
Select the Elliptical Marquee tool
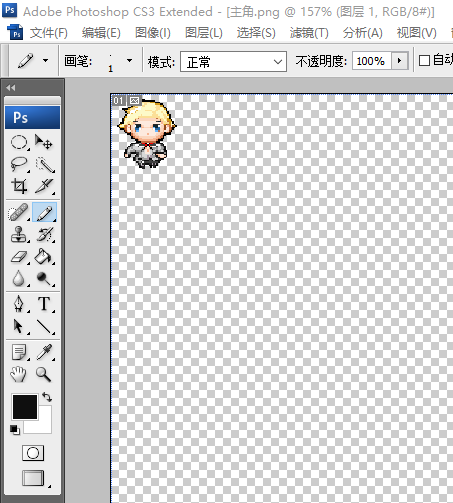tap(19, 142)
